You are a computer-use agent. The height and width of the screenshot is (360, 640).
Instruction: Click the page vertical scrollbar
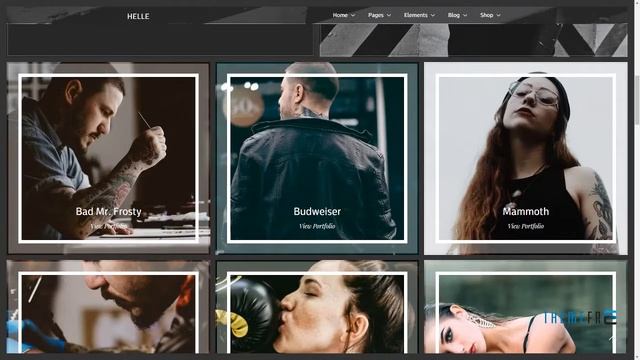637,180
